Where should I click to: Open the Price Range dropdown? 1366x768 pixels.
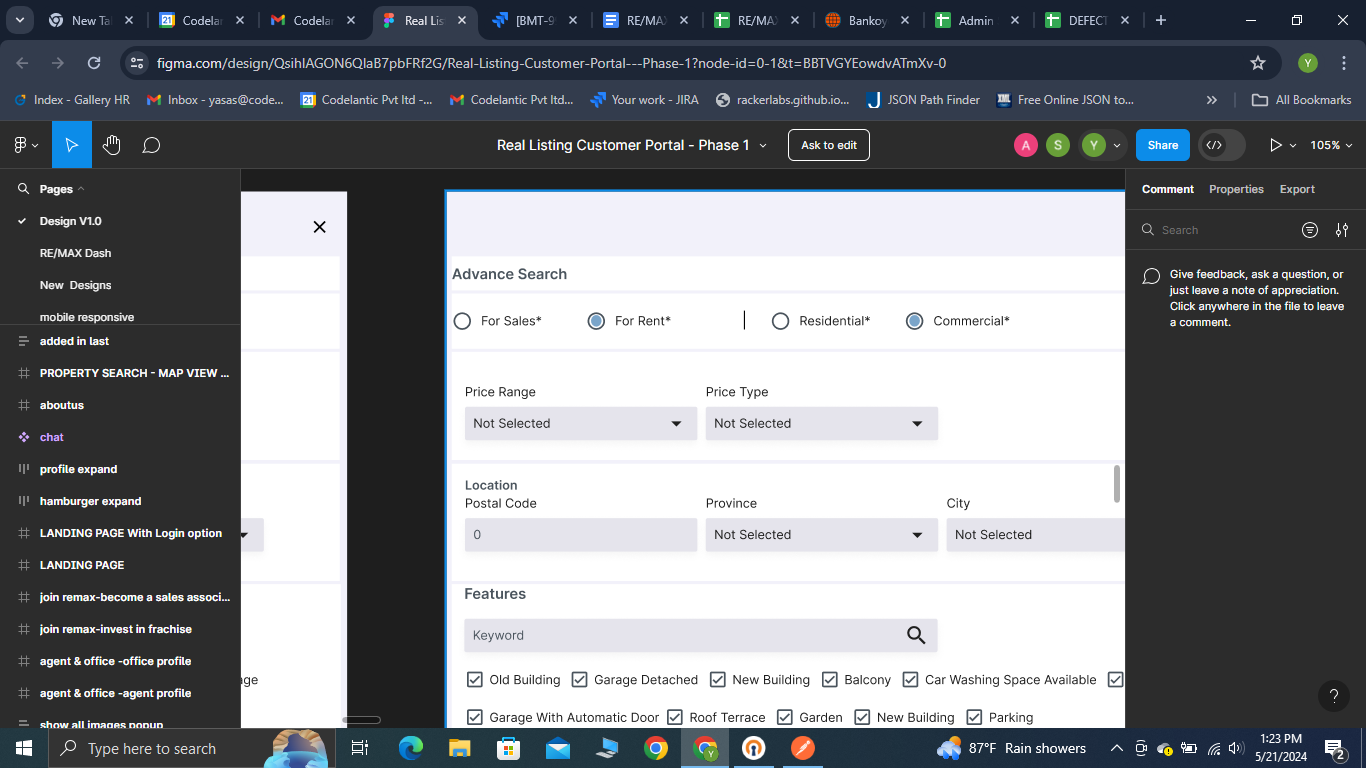(581, 423)
